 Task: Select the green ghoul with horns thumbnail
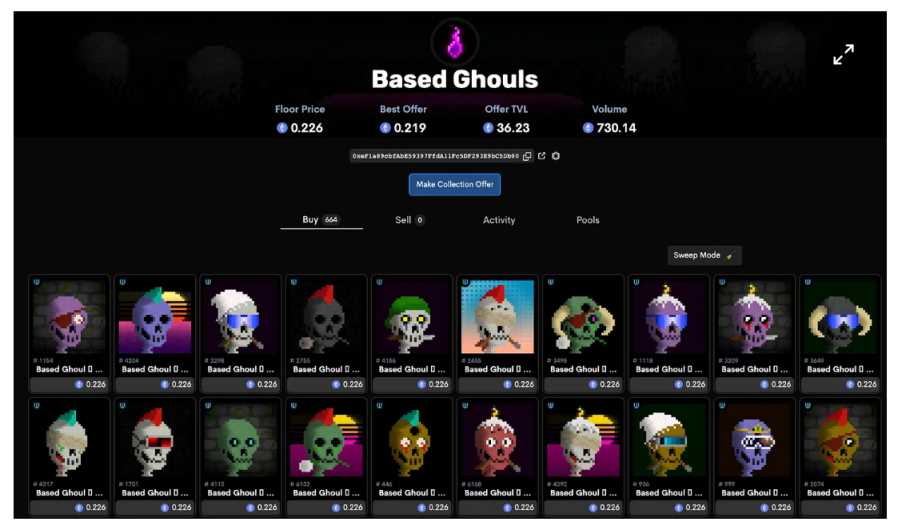pos(583,317)
